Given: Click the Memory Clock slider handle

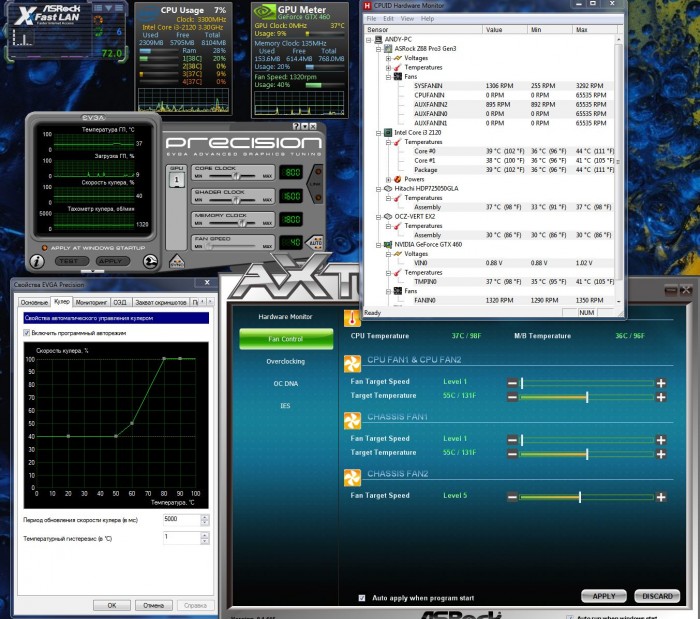Looking at the screenshot, I should 242,223.
